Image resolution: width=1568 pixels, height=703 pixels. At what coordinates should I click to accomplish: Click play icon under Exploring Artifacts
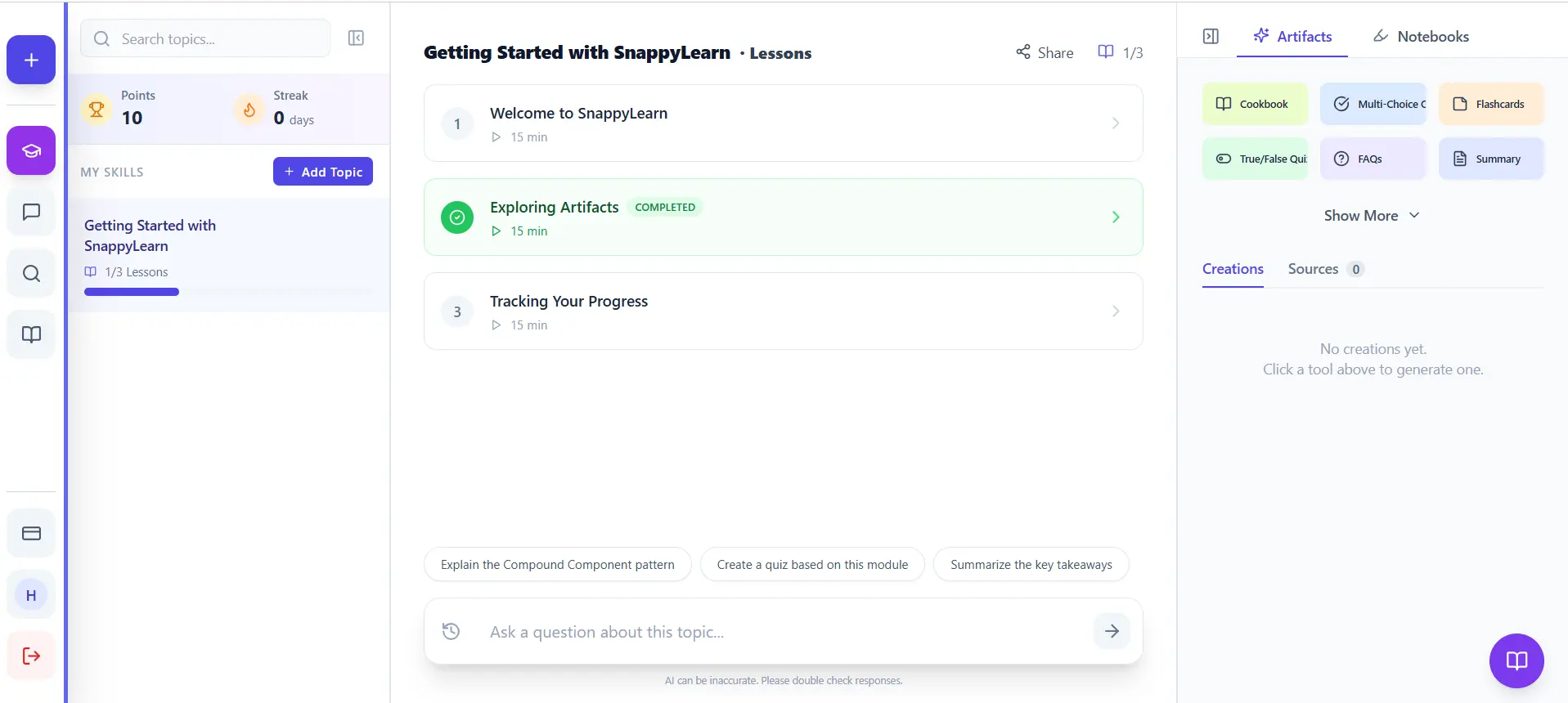pos(496,231)
